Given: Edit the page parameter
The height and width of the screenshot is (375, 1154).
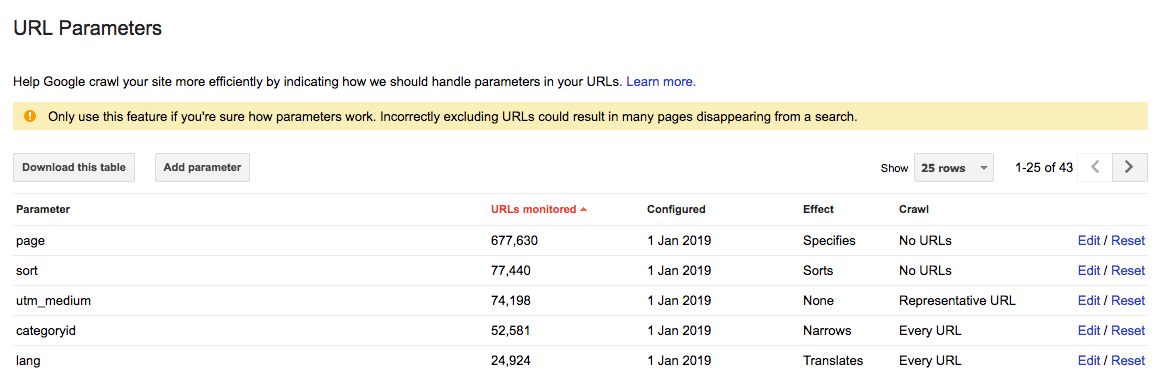Looking at the screenshot, I should pyautogui.click(x=1088, y=240).
